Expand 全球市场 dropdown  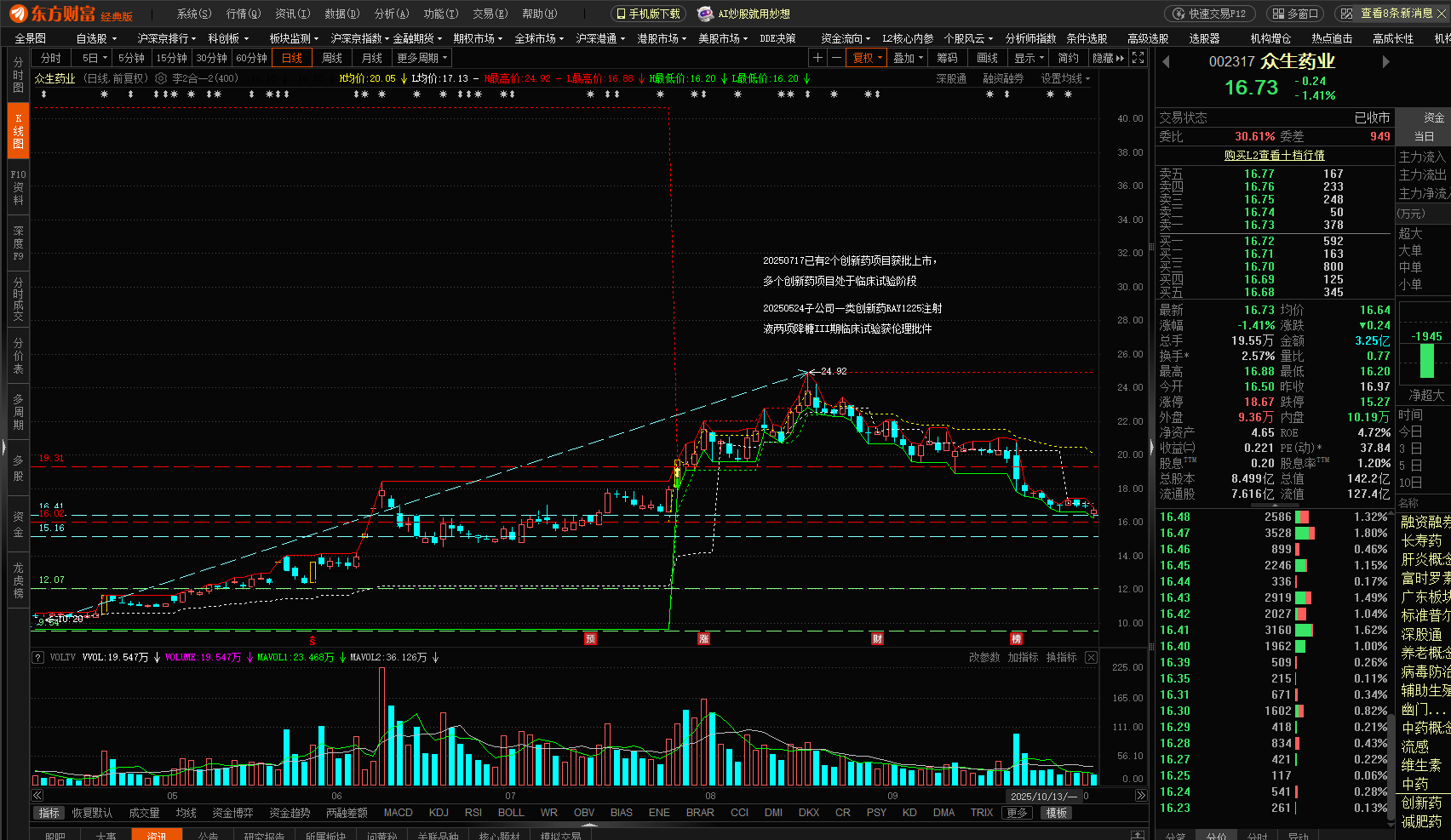[539, 38]
